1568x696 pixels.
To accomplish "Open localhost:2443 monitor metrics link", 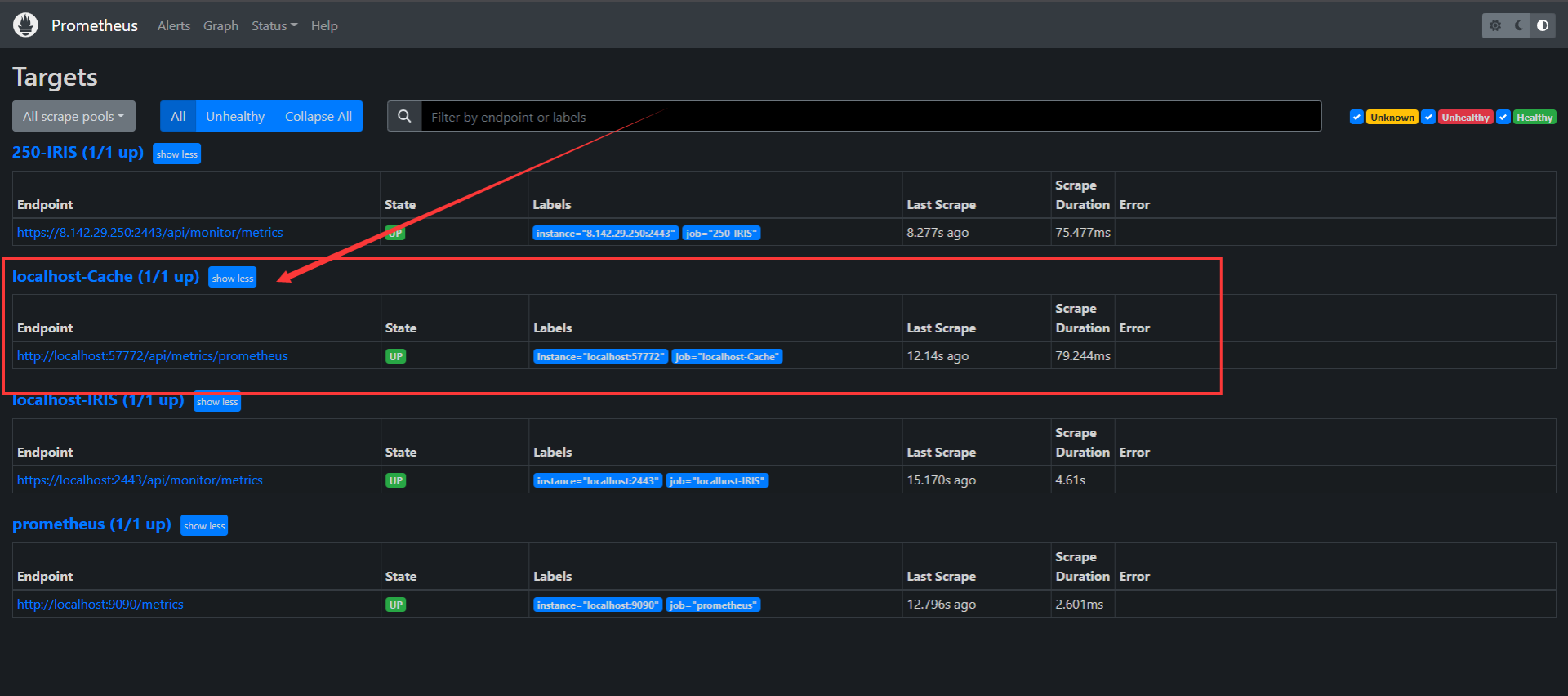I will pos(140,480).
